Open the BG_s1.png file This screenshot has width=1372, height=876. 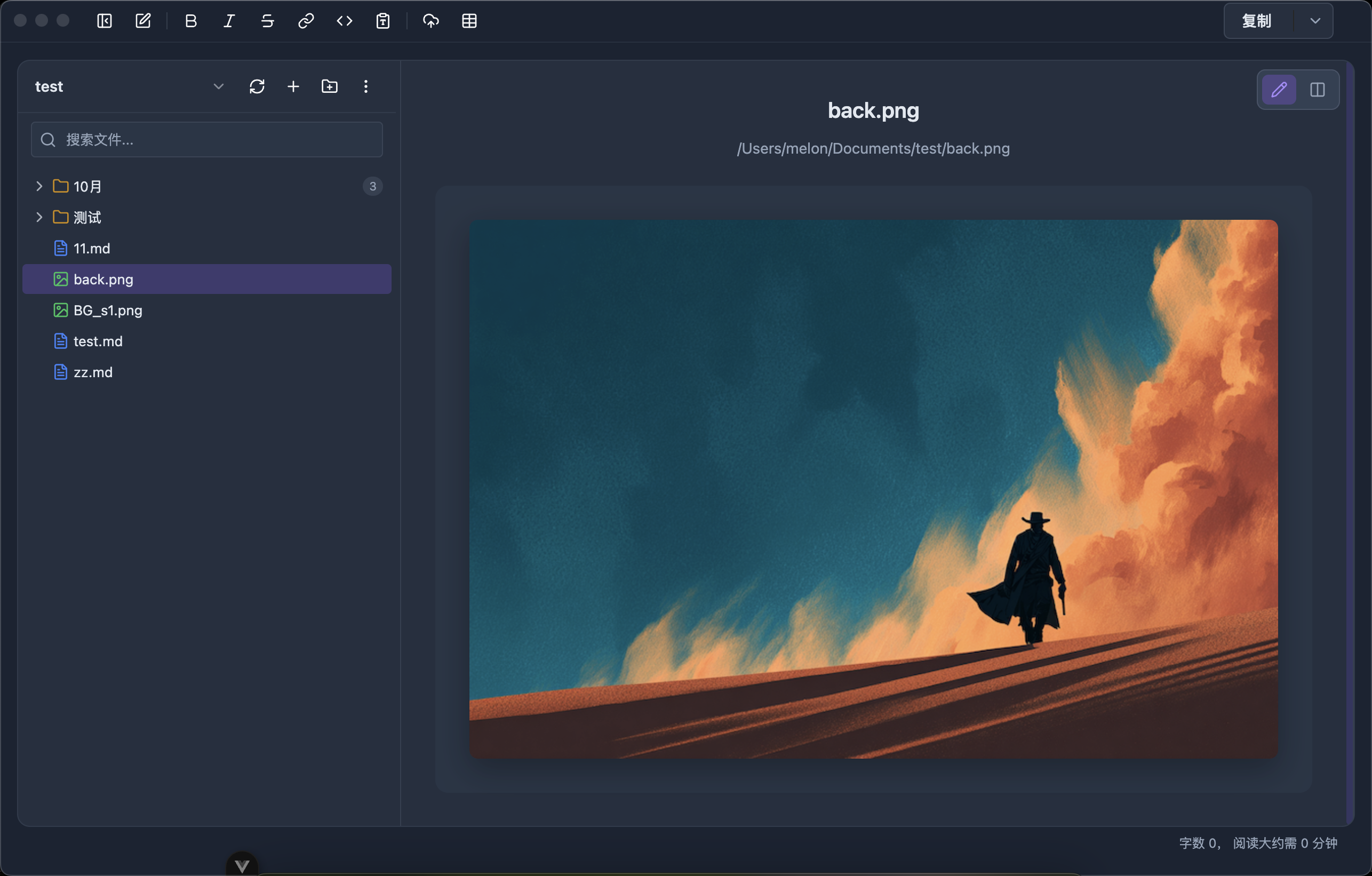[108, 310]
